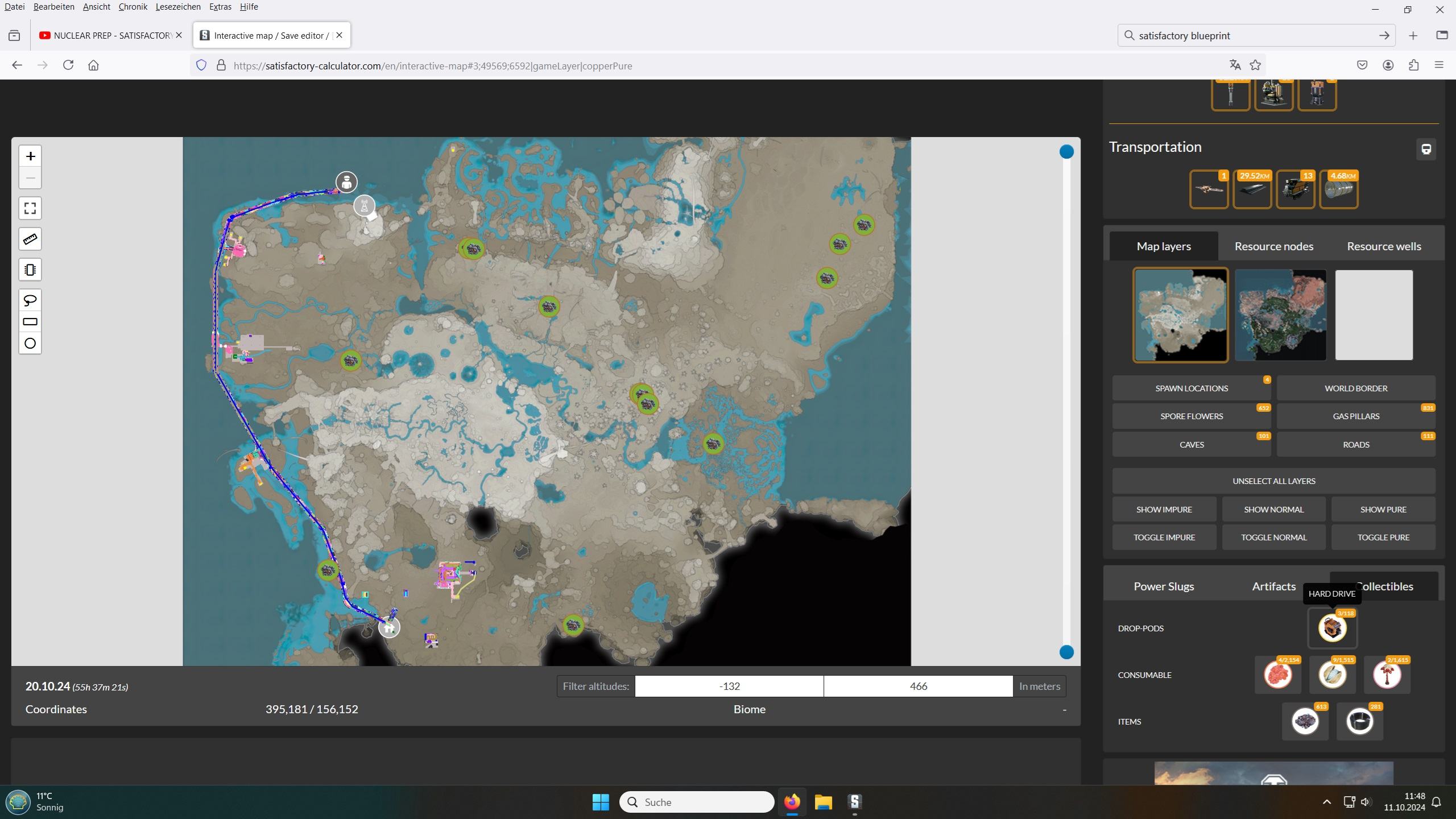The image size is (1456, 819).
Task: Toggle Spawn Locations layer
Action: tap(1192, 388)
